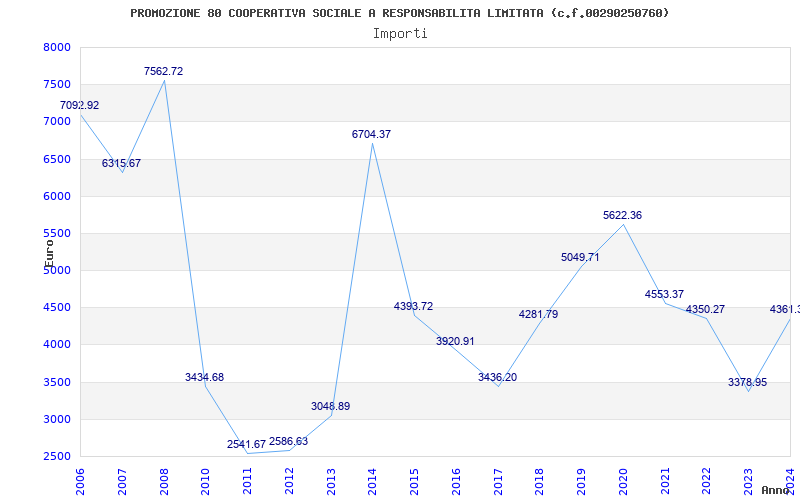Screen dimensions: 800x500
Task: Click the 2541.67 data label
Action: (246, 444)
